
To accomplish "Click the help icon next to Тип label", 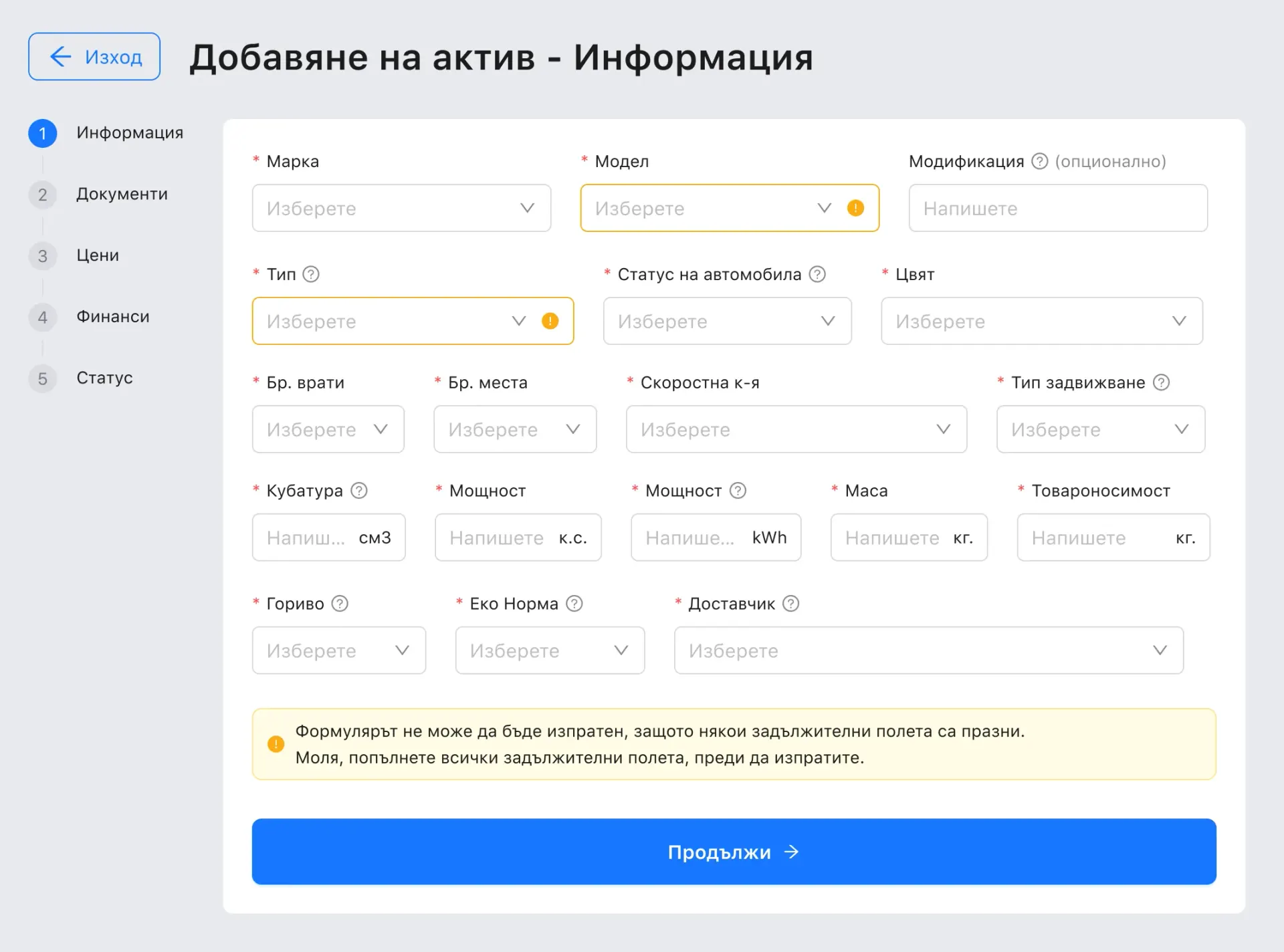I will click(311, 274).
